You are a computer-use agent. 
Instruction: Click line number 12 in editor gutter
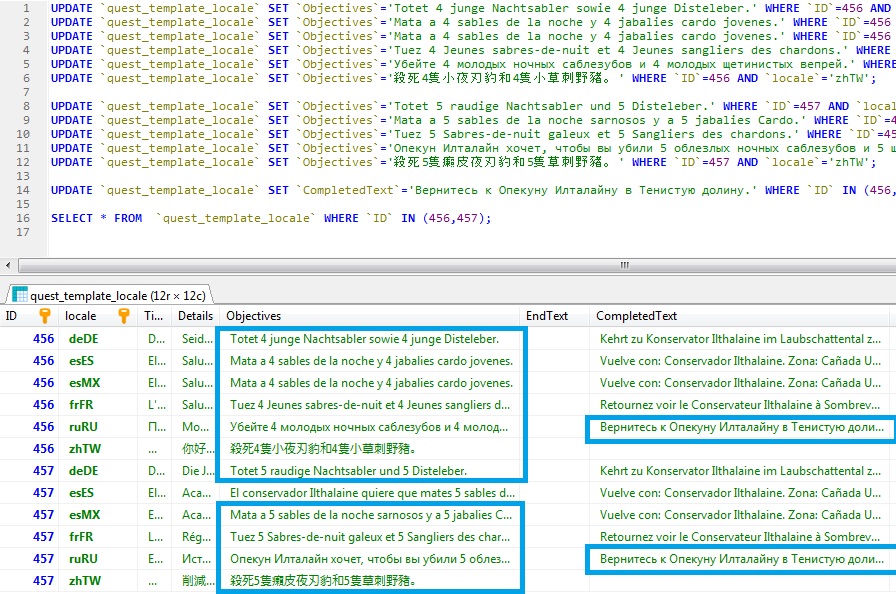22,162
